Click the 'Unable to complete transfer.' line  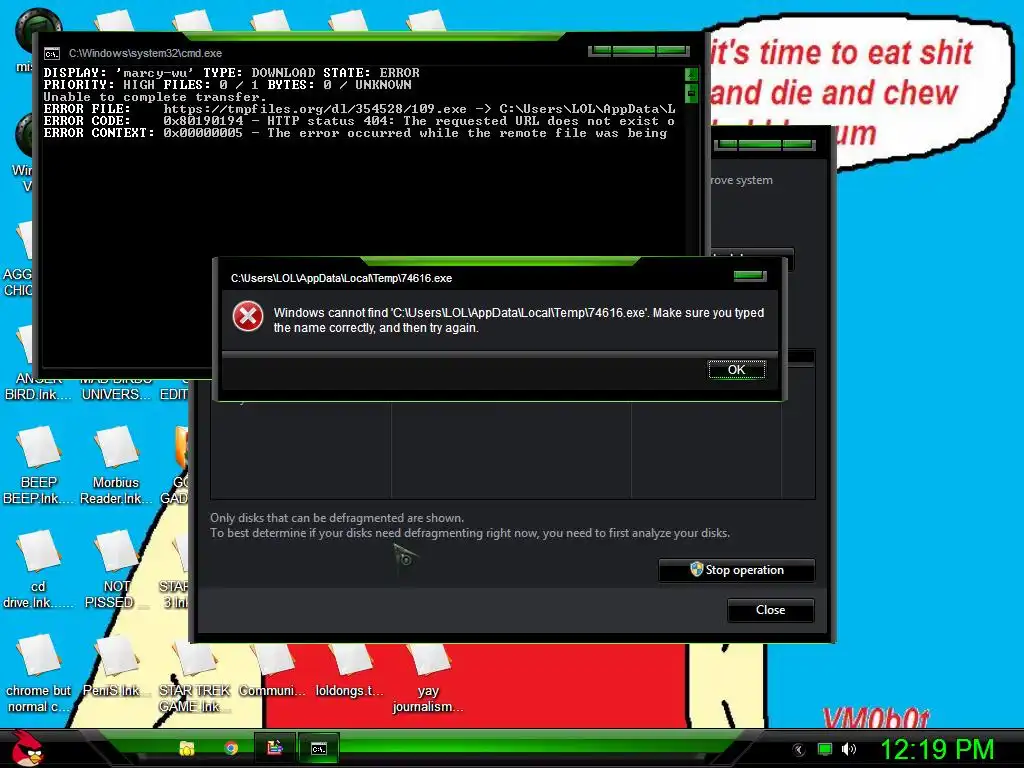(x=155, y=97)
